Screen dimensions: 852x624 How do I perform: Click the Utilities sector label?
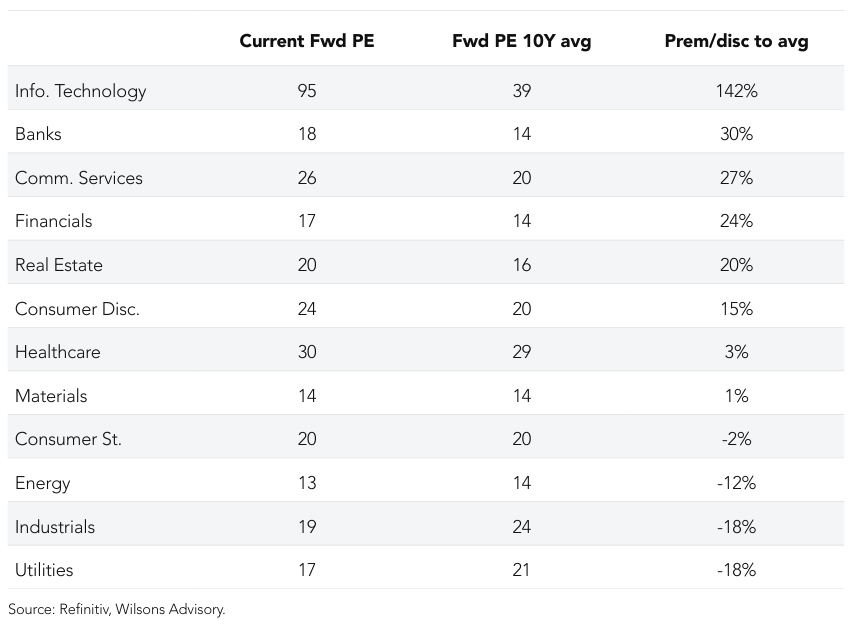(44, 570)
